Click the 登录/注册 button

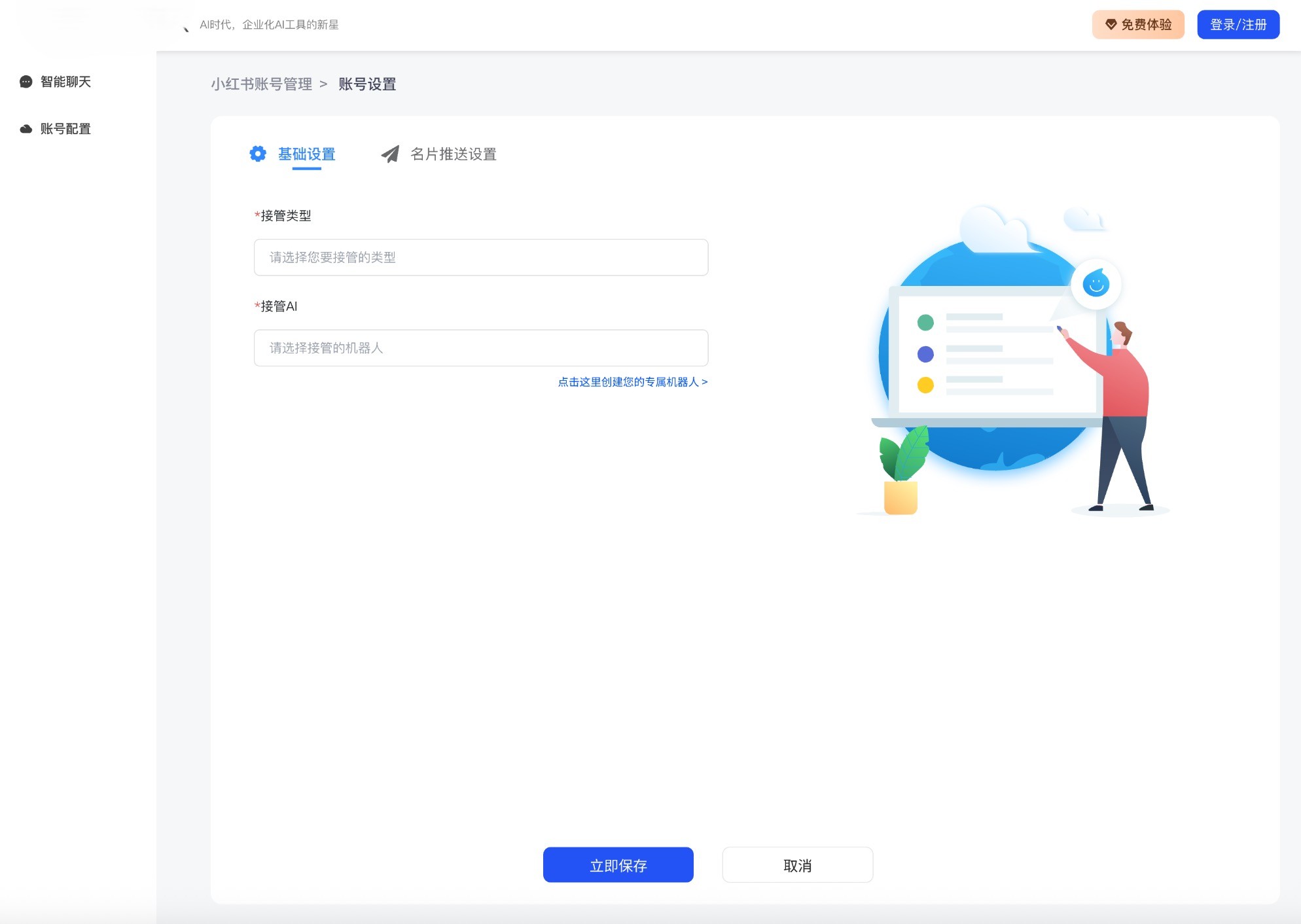1238,25
